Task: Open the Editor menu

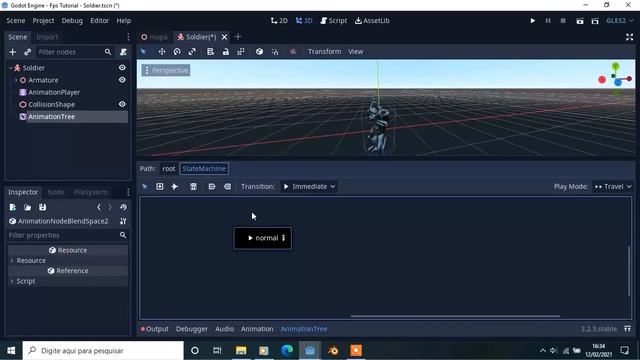Action: click(x=99, y=20)
